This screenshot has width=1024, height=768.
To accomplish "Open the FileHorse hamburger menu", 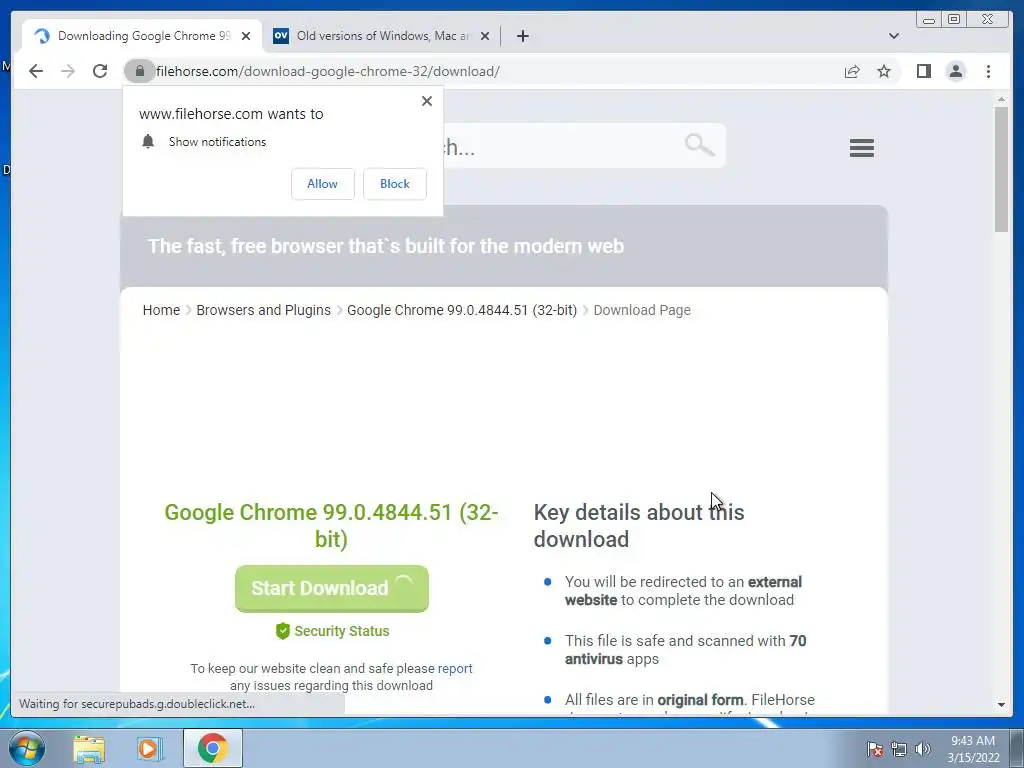I will [x=861, y=148].
